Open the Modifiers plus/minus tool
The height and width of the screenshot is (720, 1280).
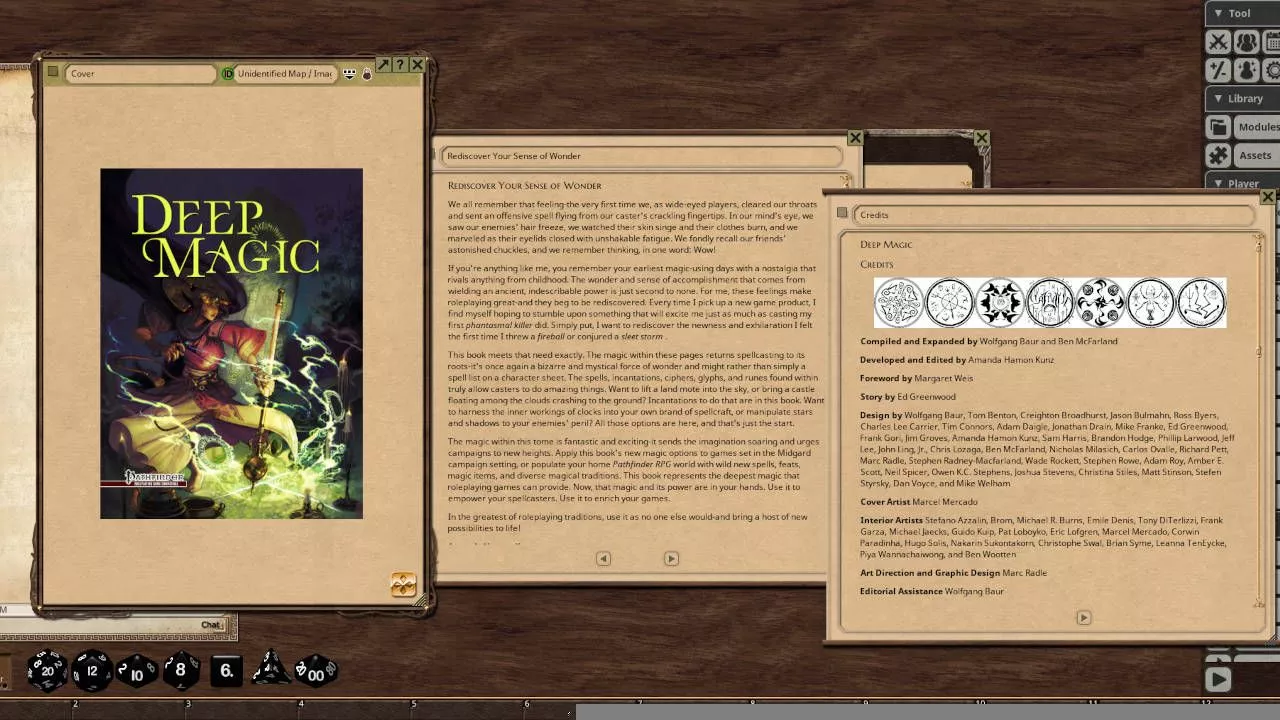(1218, 70)
